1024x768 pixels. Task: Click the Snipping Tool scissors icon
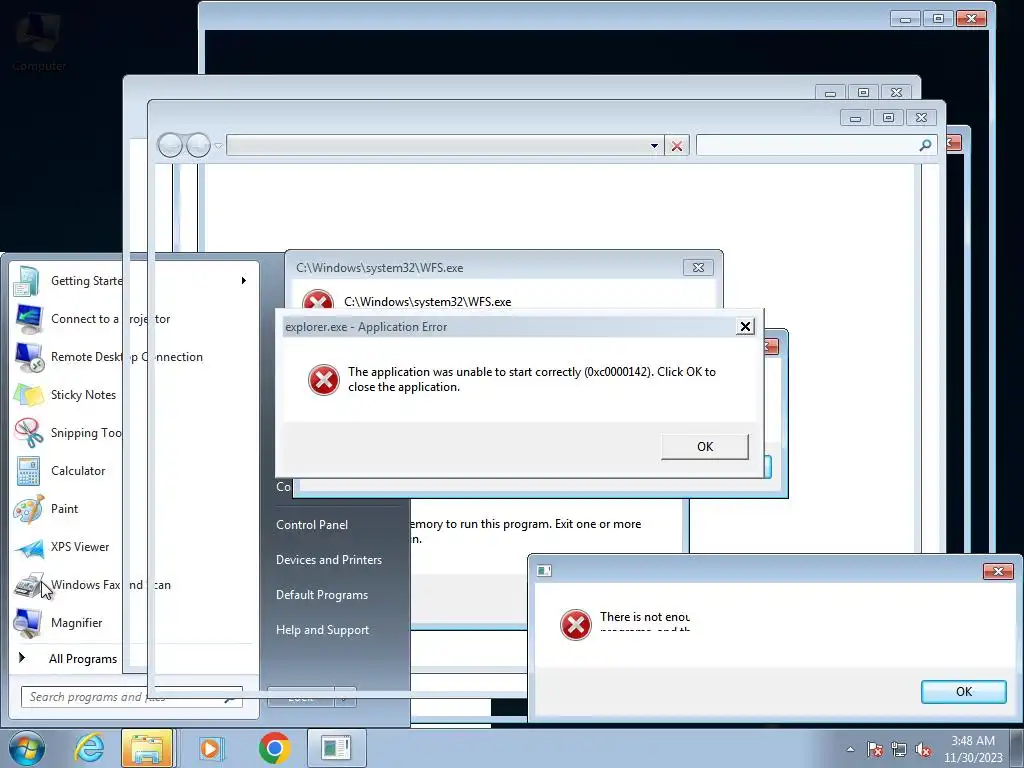pos(28,432)
